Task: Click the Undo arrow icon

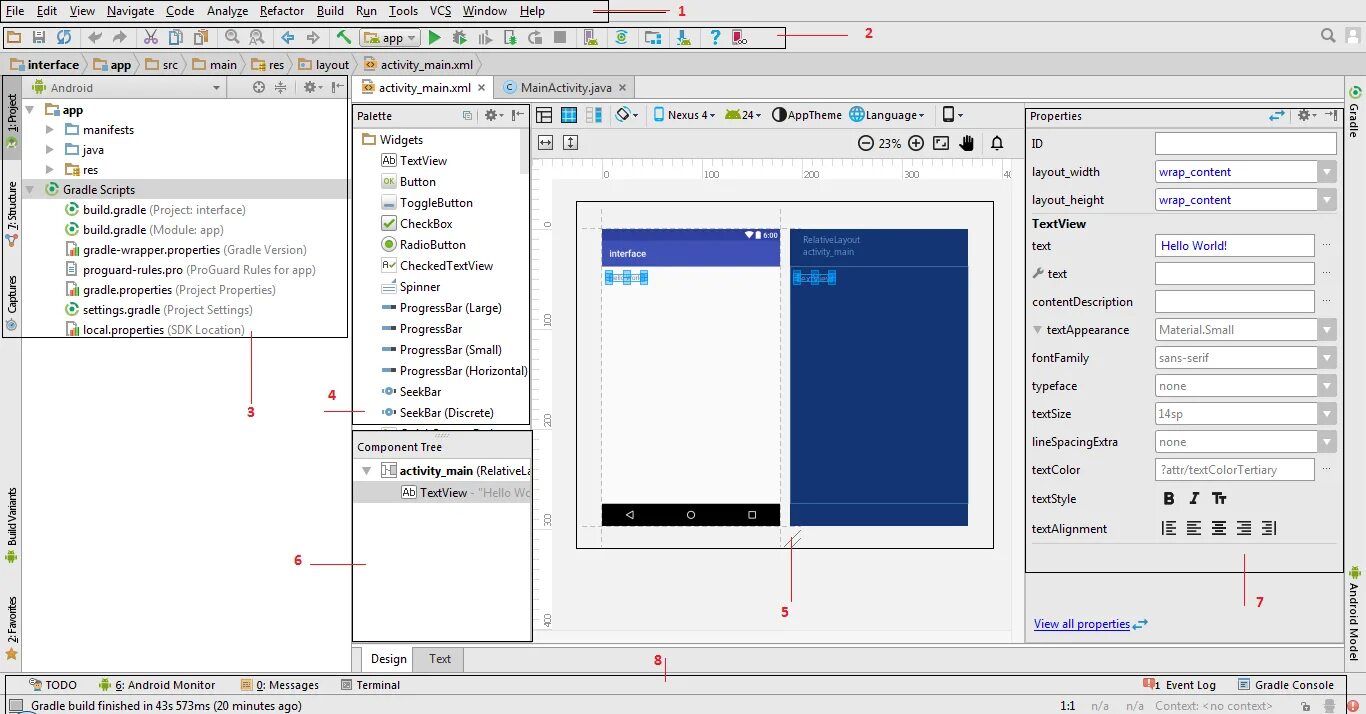Action: 95,38
